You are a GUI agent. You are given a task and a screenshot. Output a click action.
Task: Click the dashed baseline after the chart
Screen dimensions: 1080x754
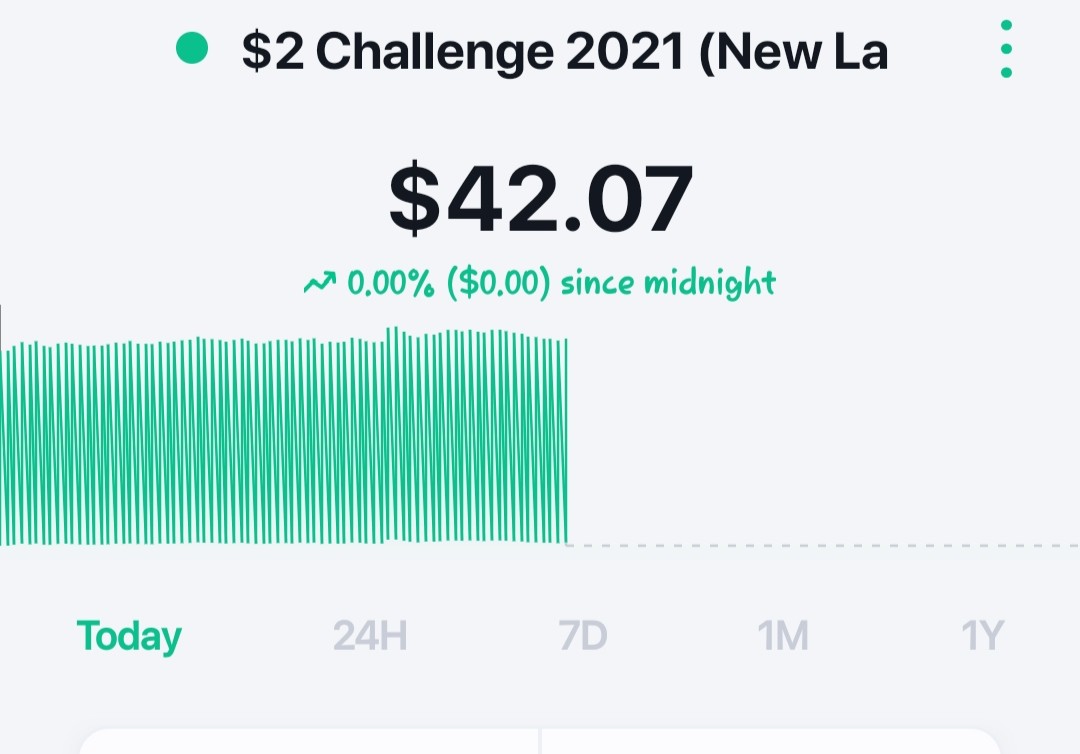coord(822,545)
